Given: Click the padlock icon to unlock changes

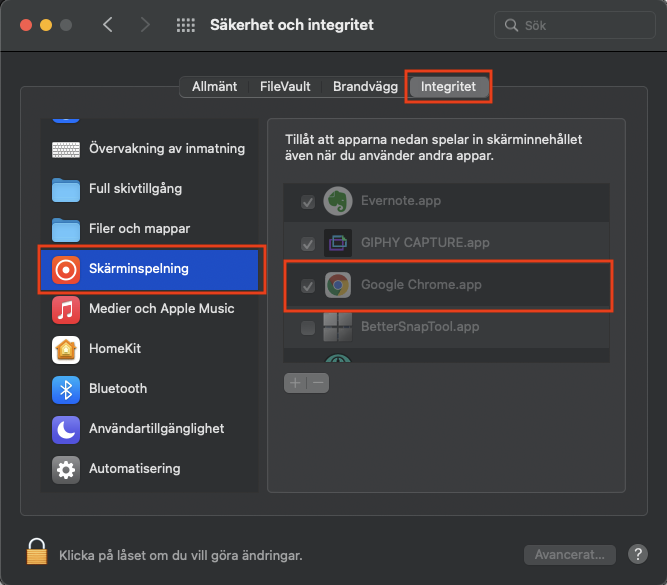Looking at the screenshot, I should (37, 551).
